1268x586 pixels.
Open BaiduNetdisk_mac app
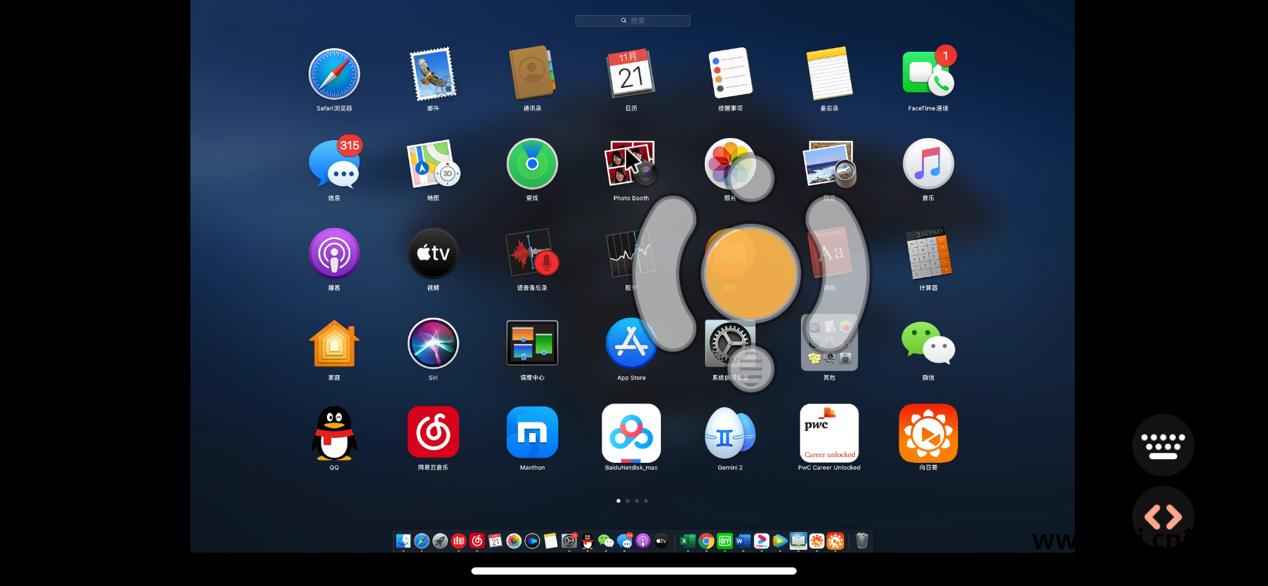pos(631,433)
